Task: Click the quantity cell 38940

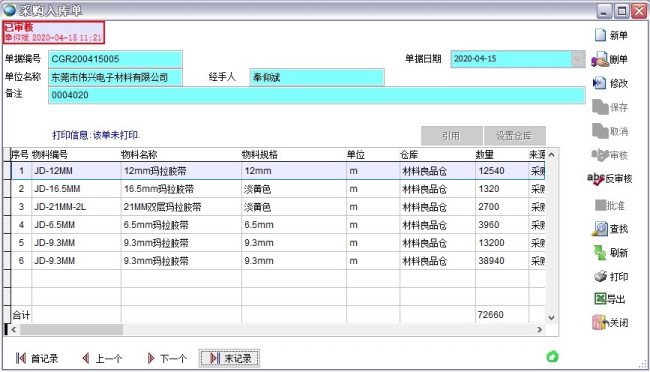Action: click(502, 261)
